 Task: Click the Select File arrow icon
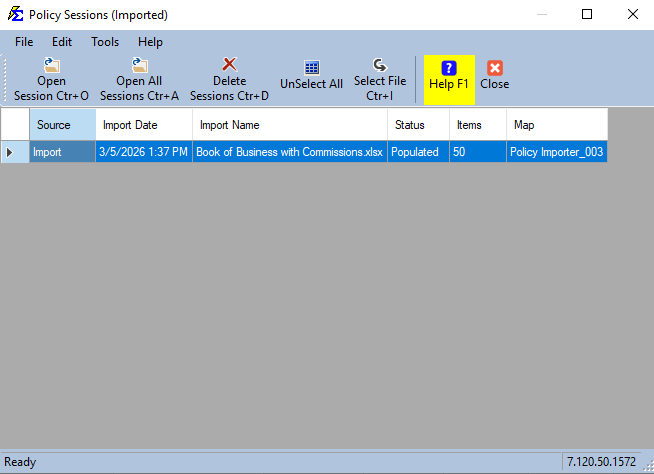click(380, 65)
